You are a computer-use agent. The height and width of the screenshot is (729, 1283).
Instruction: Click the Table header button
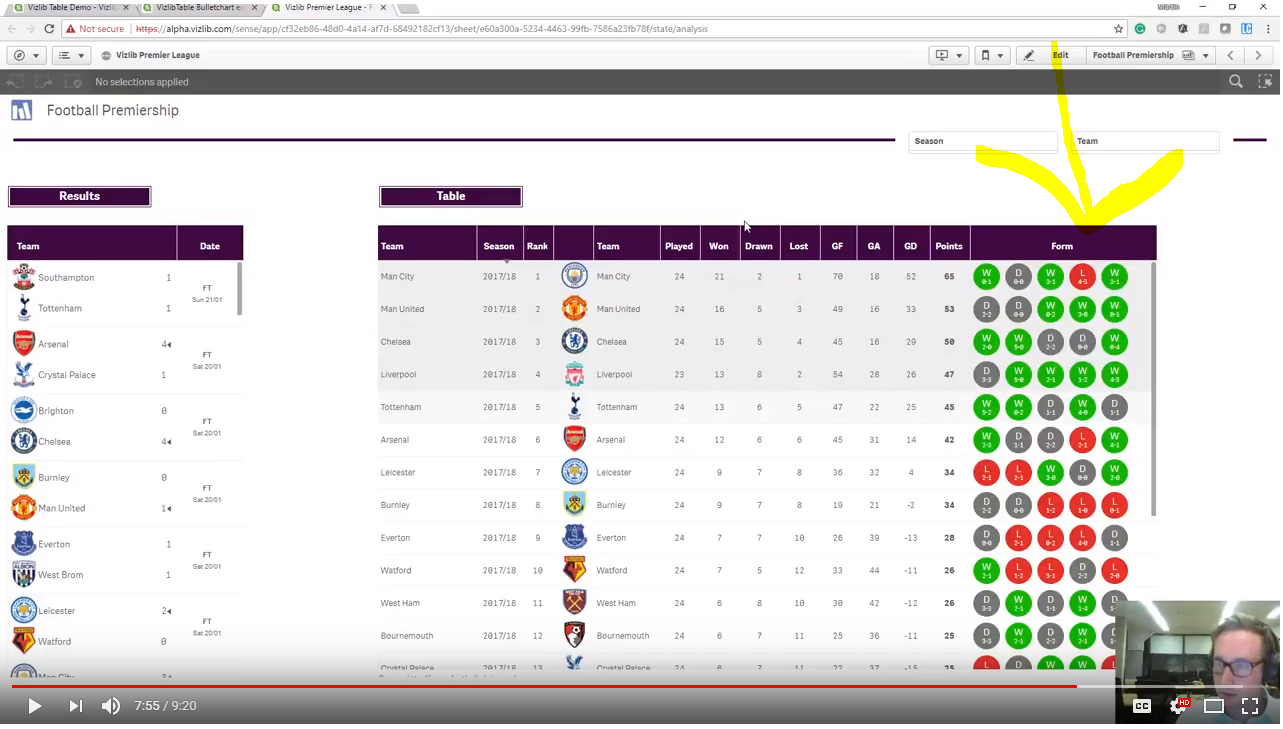(x=451, y=196)
